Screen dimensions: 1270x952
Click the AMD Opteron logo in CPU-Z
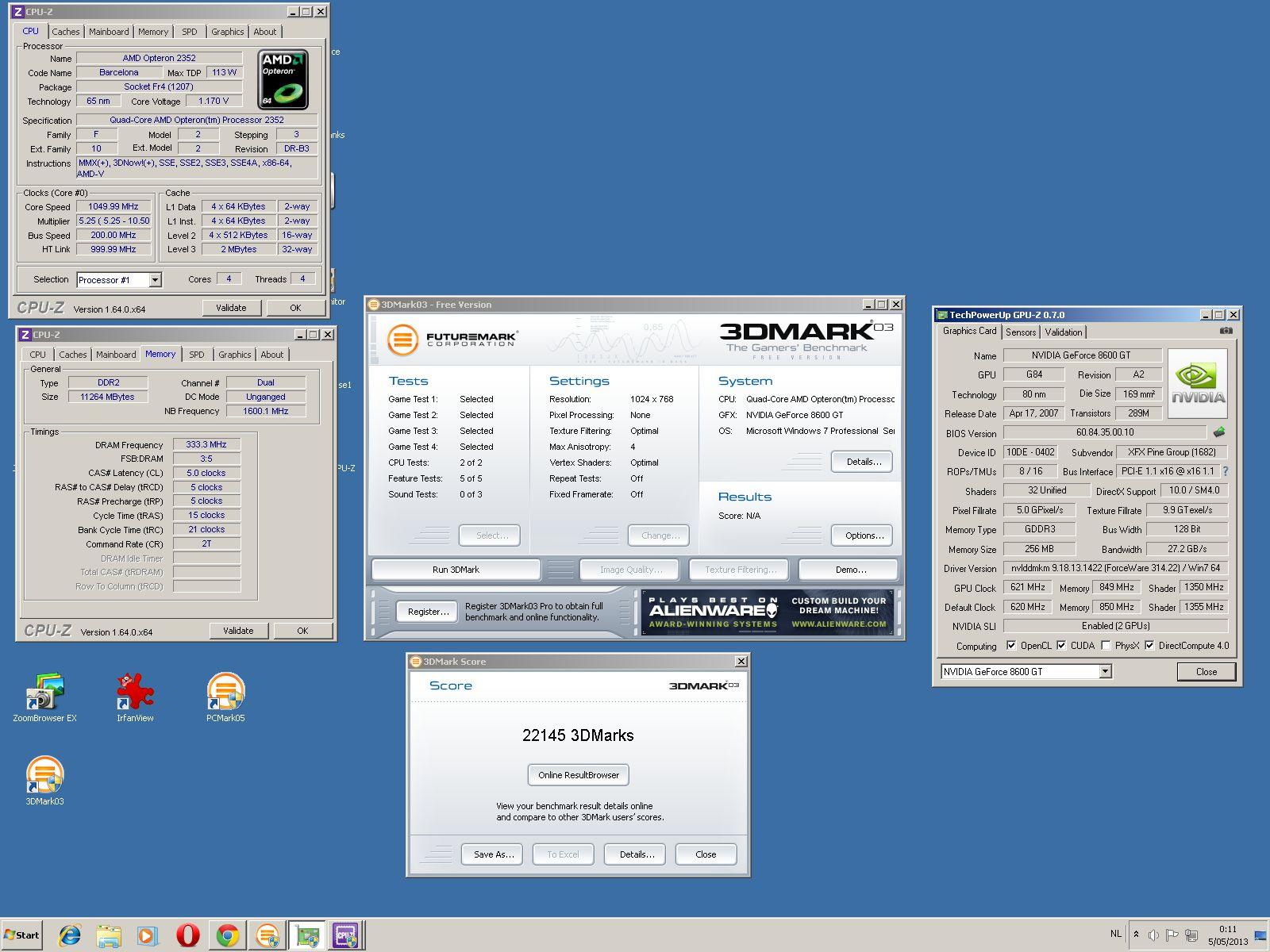pos(283,79)
